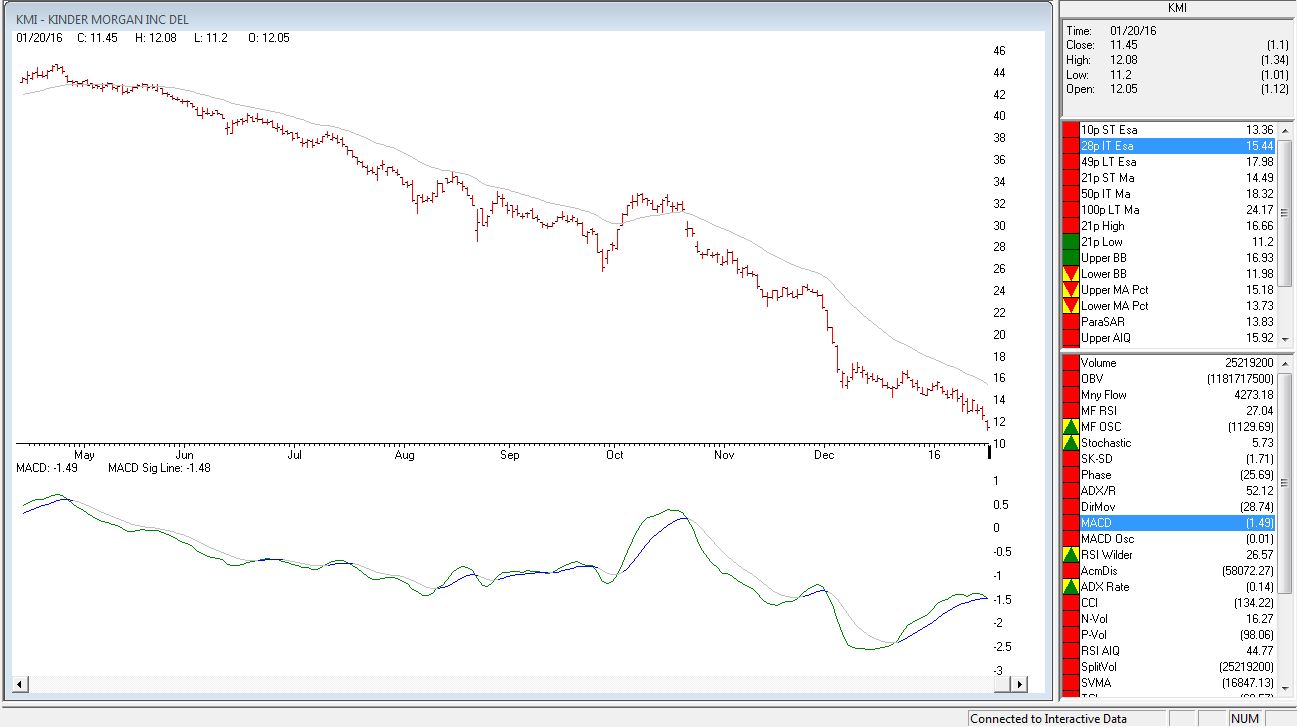Click the Low value 11.2 in the quote panel
This screenshot has height=727, width=1297.
point(1121,75)
